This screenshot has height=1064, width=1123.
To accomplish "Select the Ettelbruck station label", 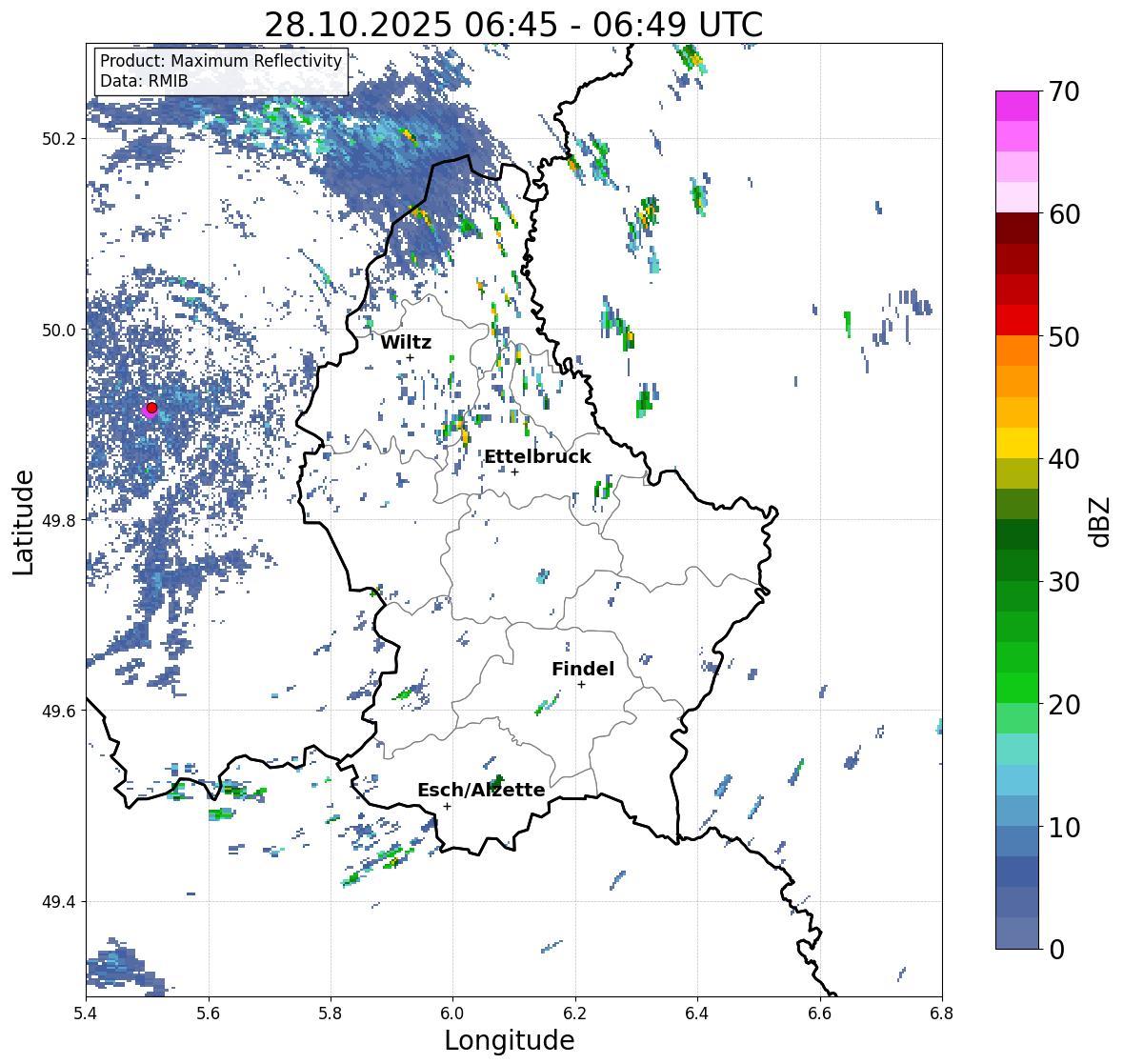I will (537, 456).
